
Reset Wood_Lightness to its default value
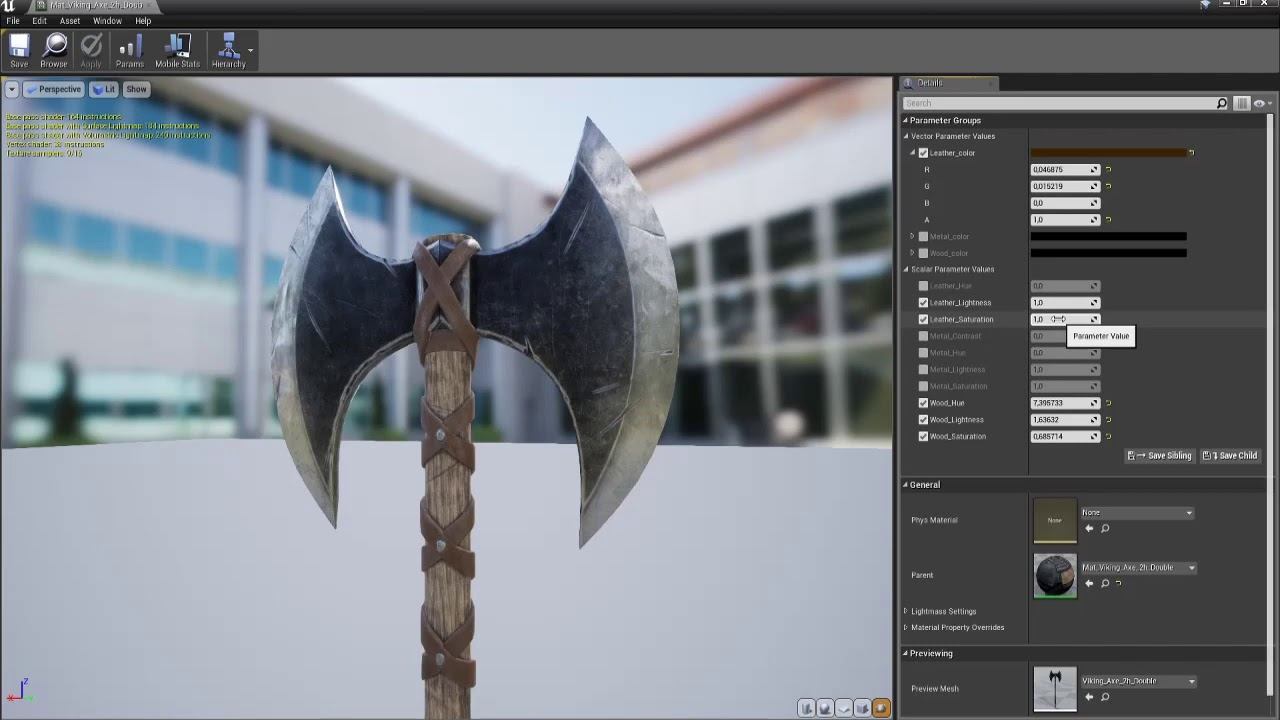coord(1109,420)
